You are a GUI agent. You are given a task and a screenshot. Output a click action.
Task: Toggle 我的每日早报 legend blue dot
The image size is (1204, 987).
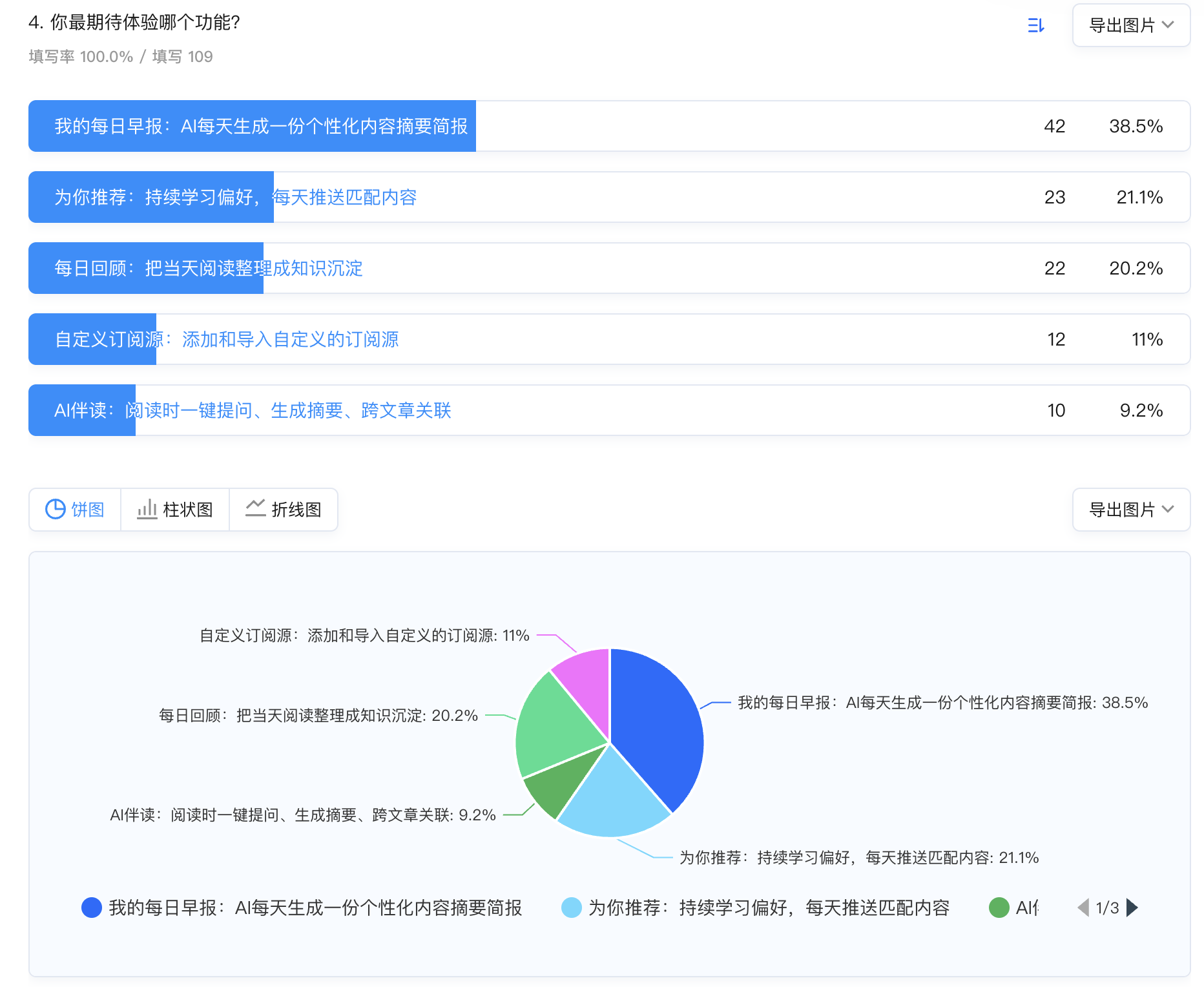[92, 908]
